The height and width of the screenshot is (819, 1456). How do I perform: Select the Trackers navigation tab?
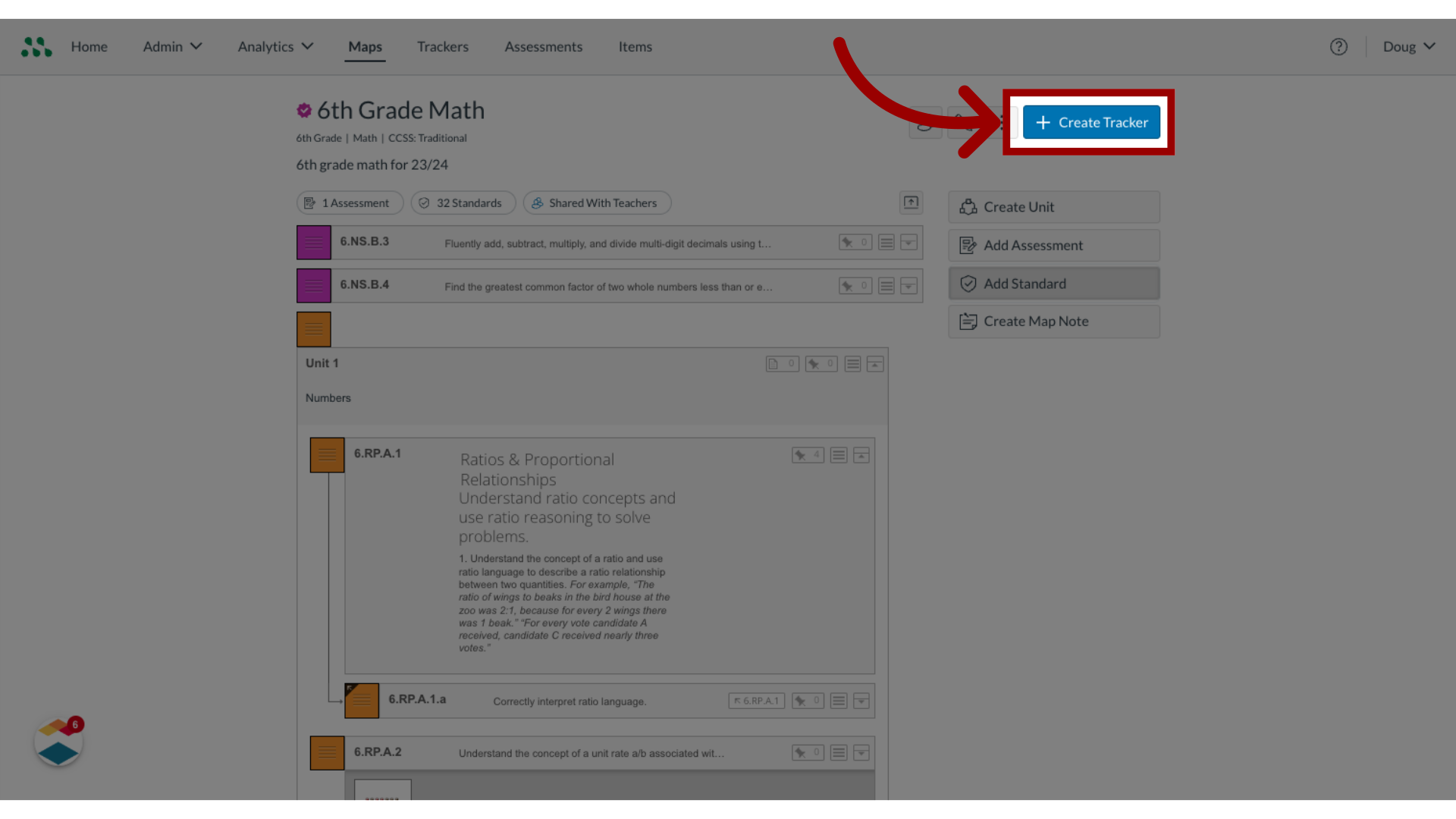[x=443, y=46]
